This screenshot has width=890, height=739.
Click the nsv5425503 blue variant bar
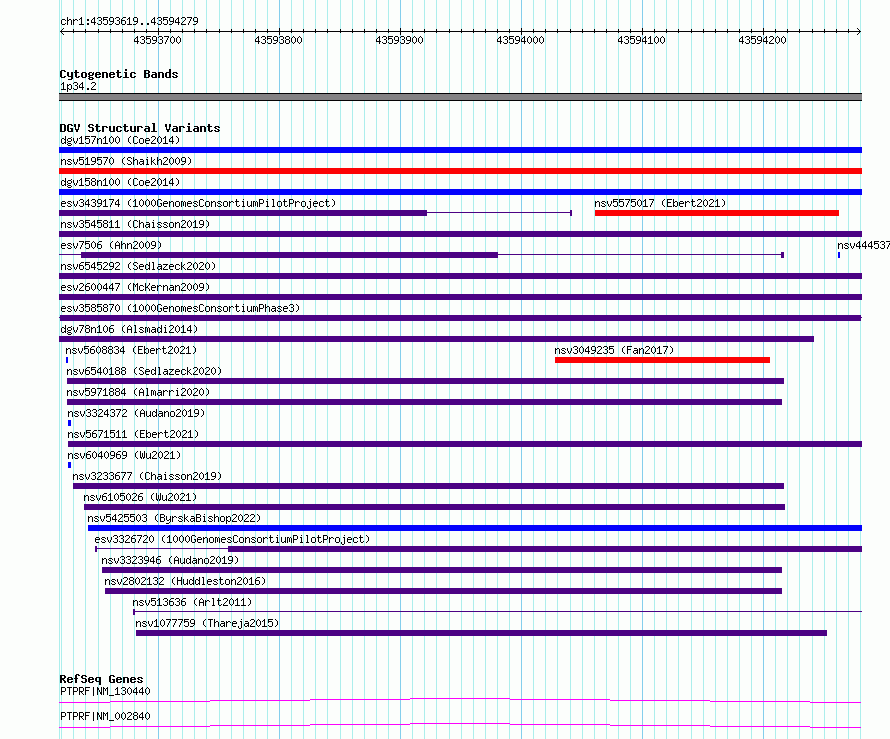click(x=475, y=528)
